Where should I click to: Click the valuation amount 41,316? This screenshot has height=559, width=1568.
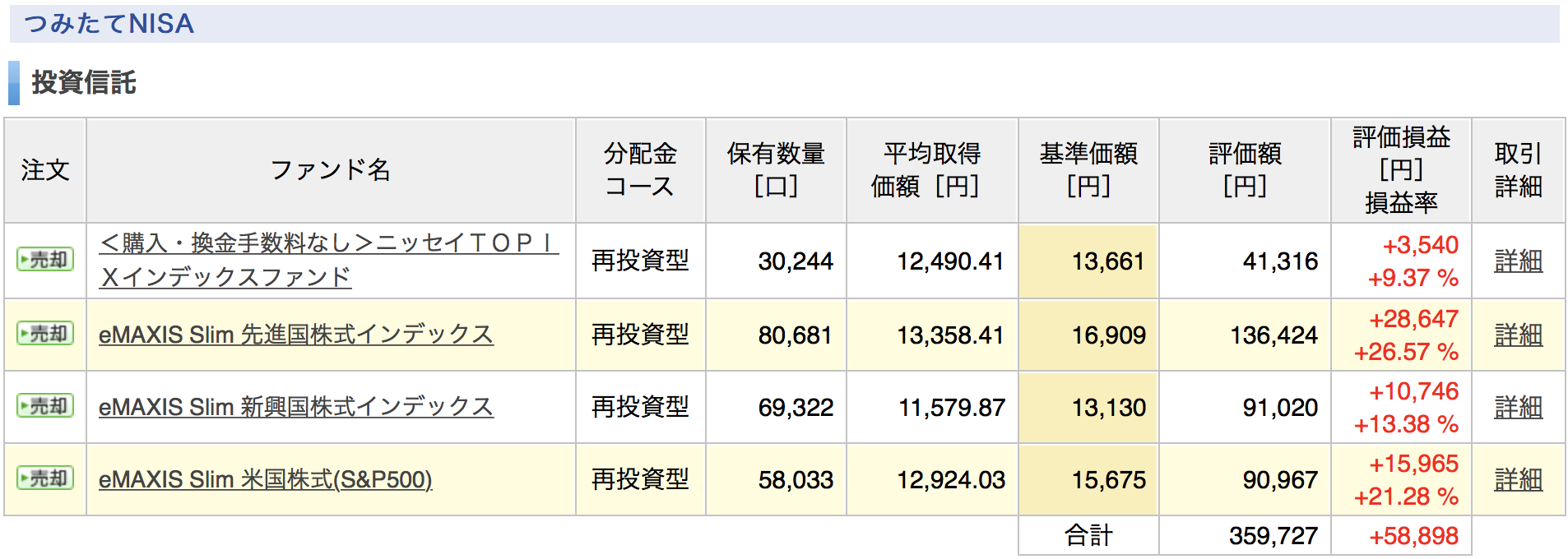pos(1280,261)
